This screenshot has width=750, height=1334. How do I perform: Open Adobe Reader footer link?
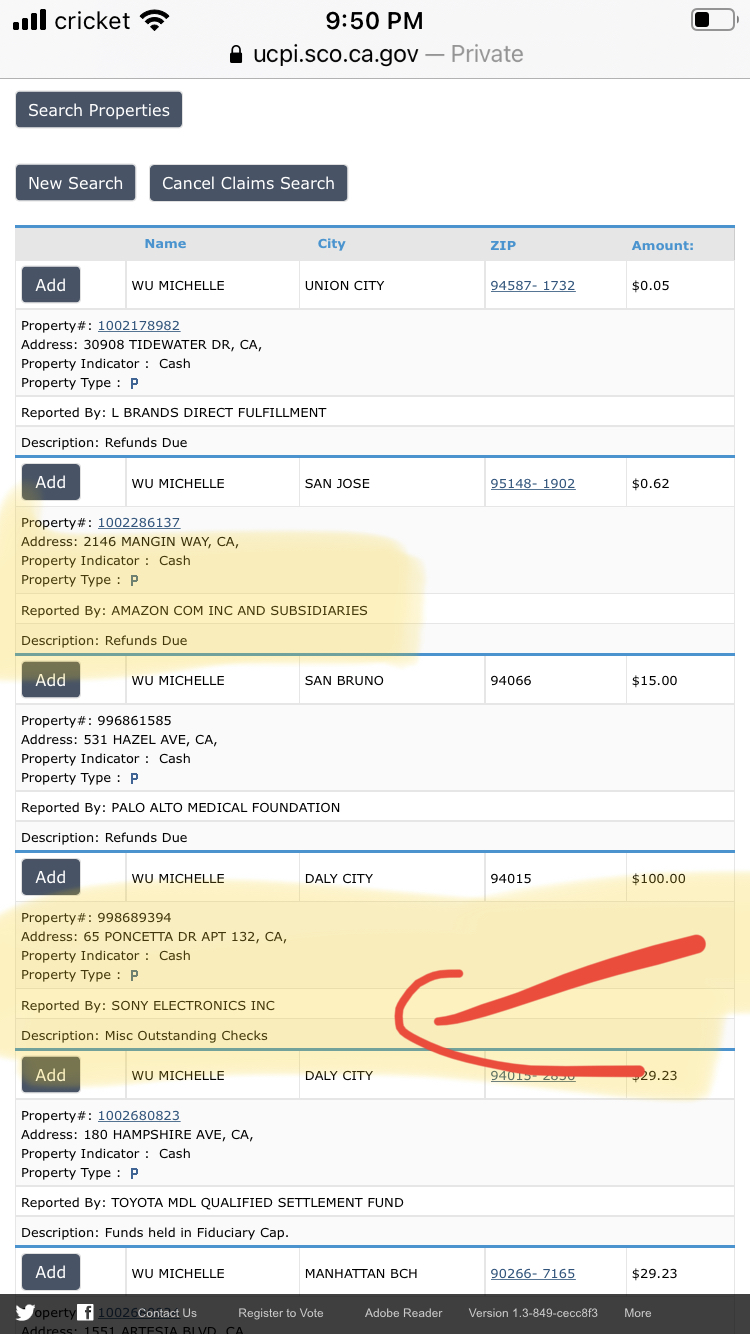point(403,1313)
